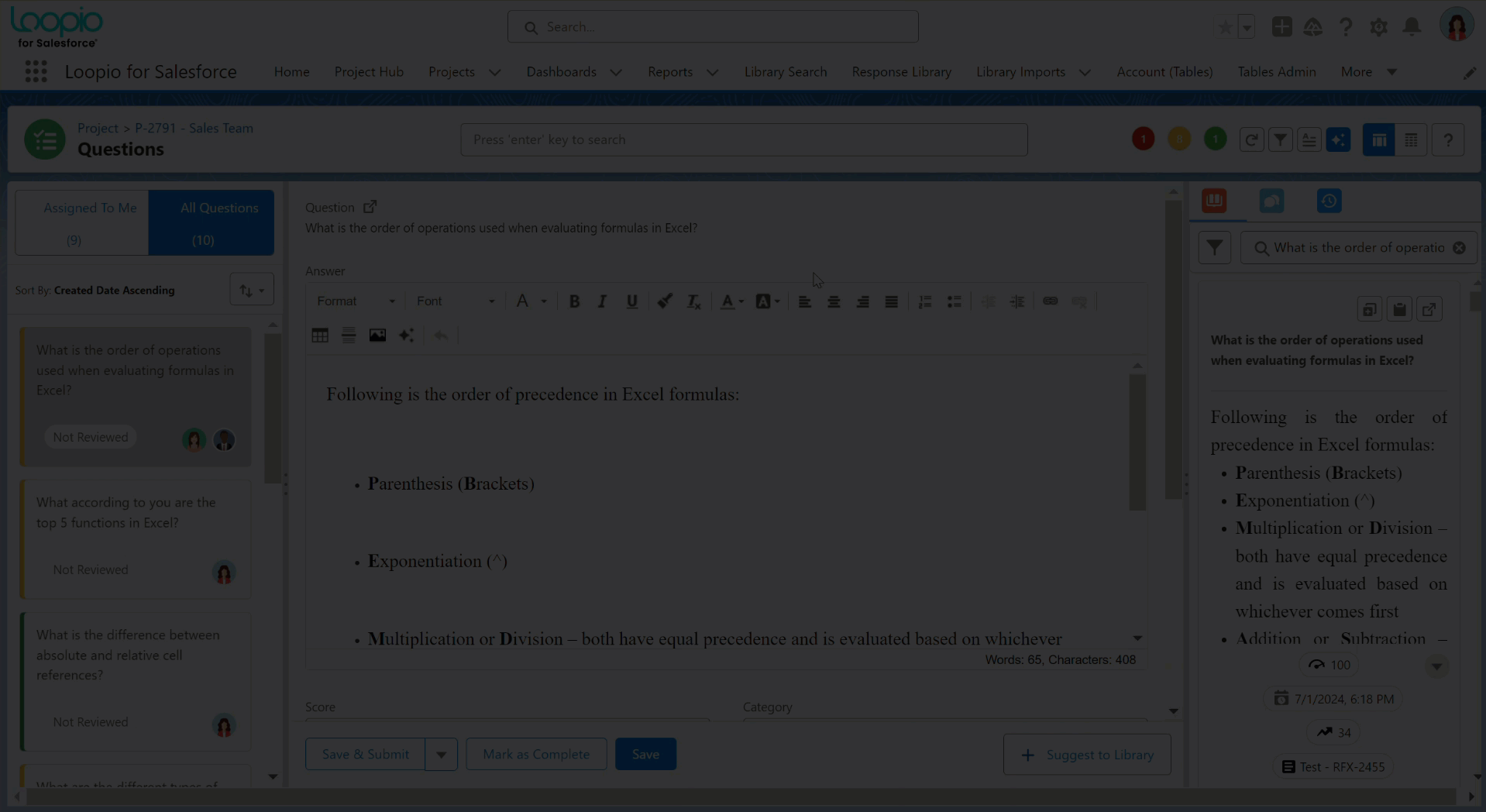Open the Response Library nav tab

click(901, 72)
